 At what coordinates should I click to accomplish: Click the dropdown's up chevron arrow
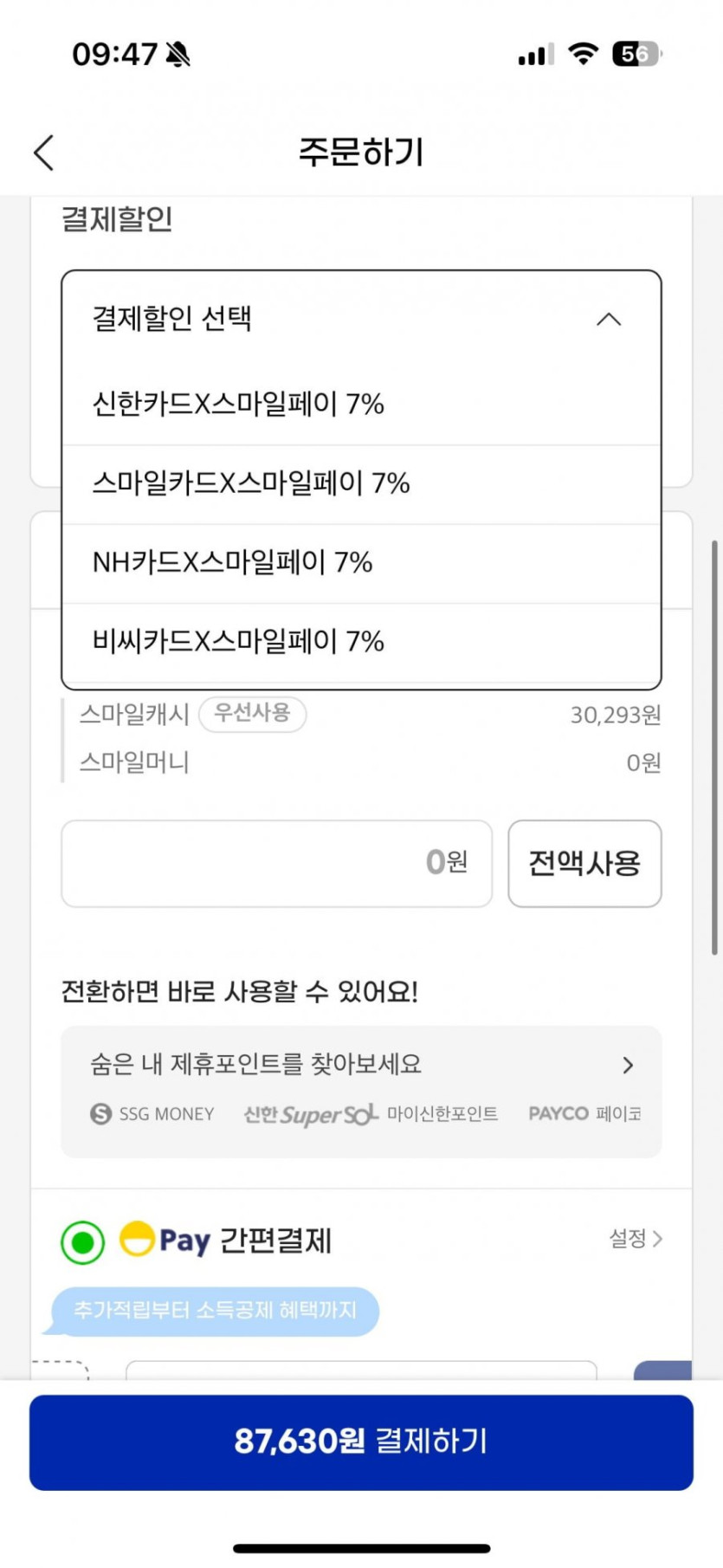pyautogui.click(x=609, y=320)
